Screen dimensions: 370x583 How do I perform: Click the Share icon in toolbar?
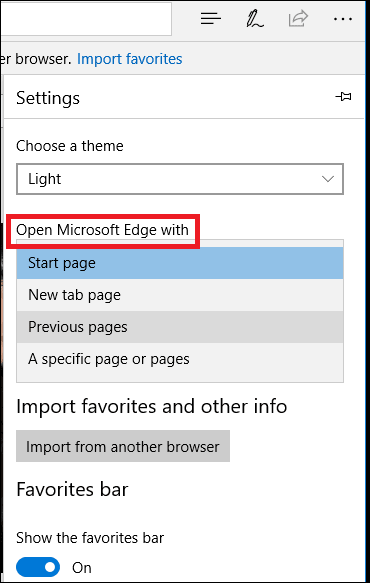(298, 19)
